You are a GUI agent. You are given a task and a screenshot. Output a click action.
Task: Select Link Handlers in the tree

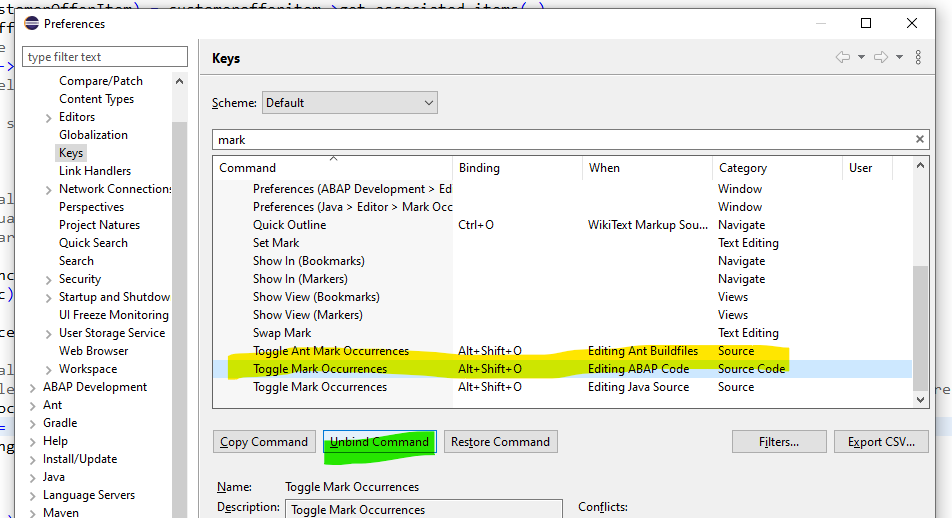(95, 171)
